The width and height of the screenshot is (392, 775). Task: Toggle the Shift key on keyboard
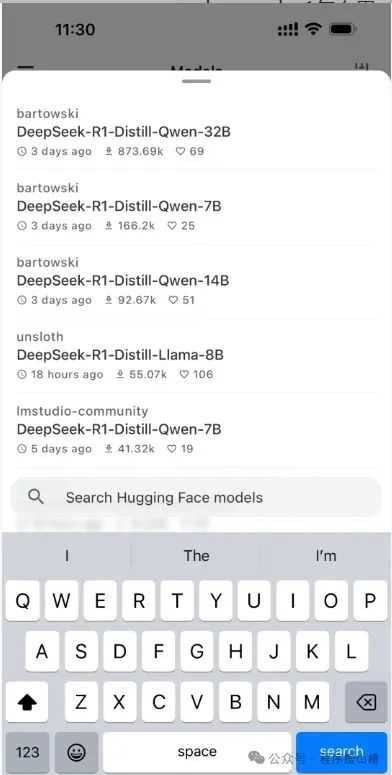tap(27, 702)
